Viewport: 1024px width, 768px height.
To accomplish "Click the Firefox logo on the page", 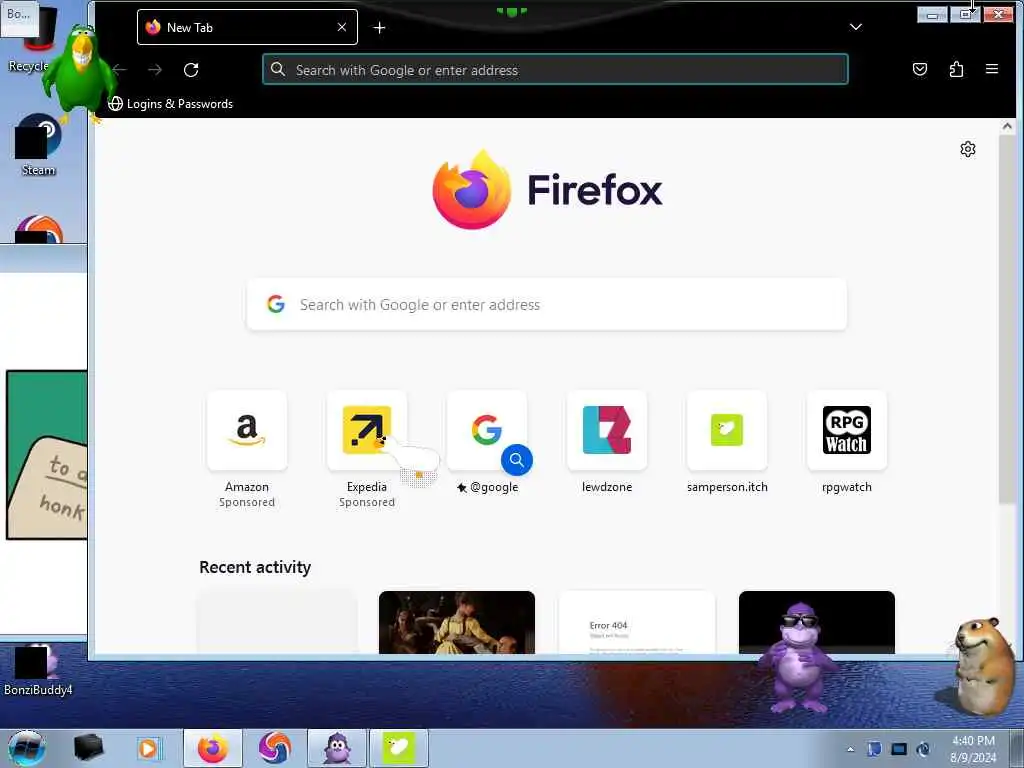I will (x=472, y=189).
